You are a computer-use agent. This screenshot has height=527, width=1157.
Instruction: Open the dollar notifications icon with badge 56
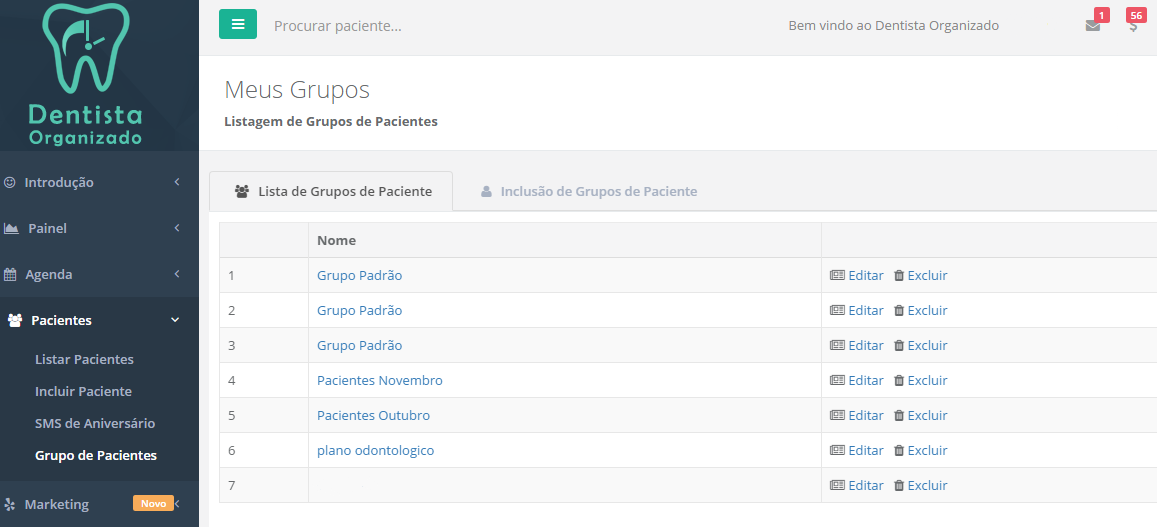1133,26
